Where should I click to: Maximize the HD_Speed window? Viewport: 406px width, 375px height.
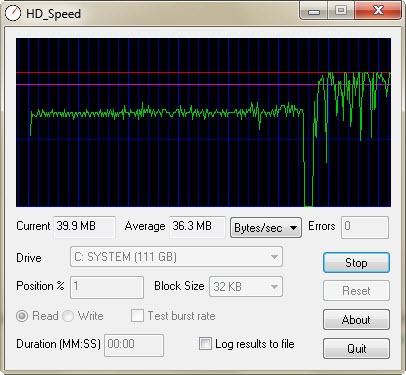click(x=341, y=11)
